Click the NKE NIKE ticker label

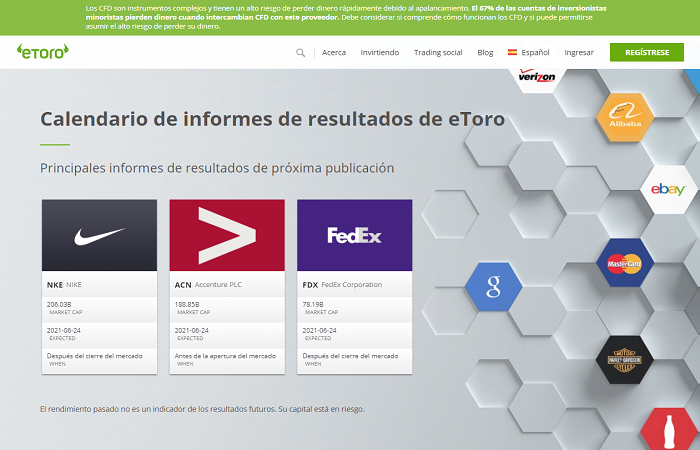click(x=64, y=285)
